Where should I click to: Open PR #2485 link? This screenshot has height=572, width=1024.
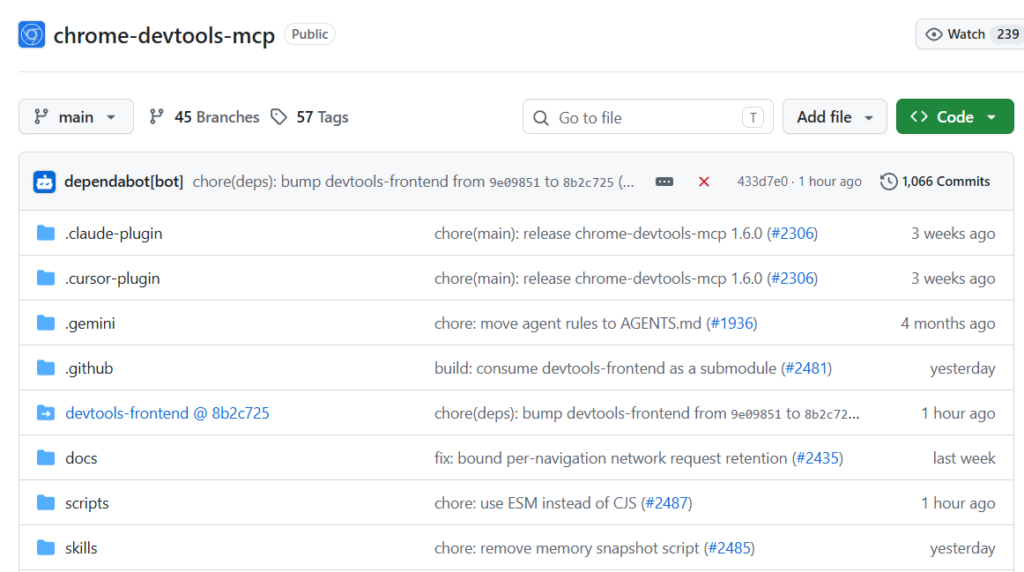[729, 548]
